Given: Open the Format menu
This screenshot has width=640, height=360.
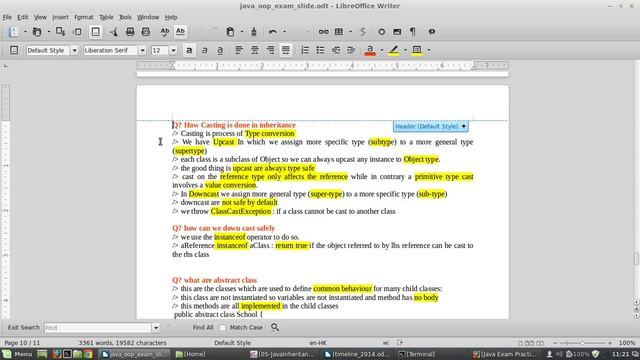Looking at the screenshot, I should point(84,17).
